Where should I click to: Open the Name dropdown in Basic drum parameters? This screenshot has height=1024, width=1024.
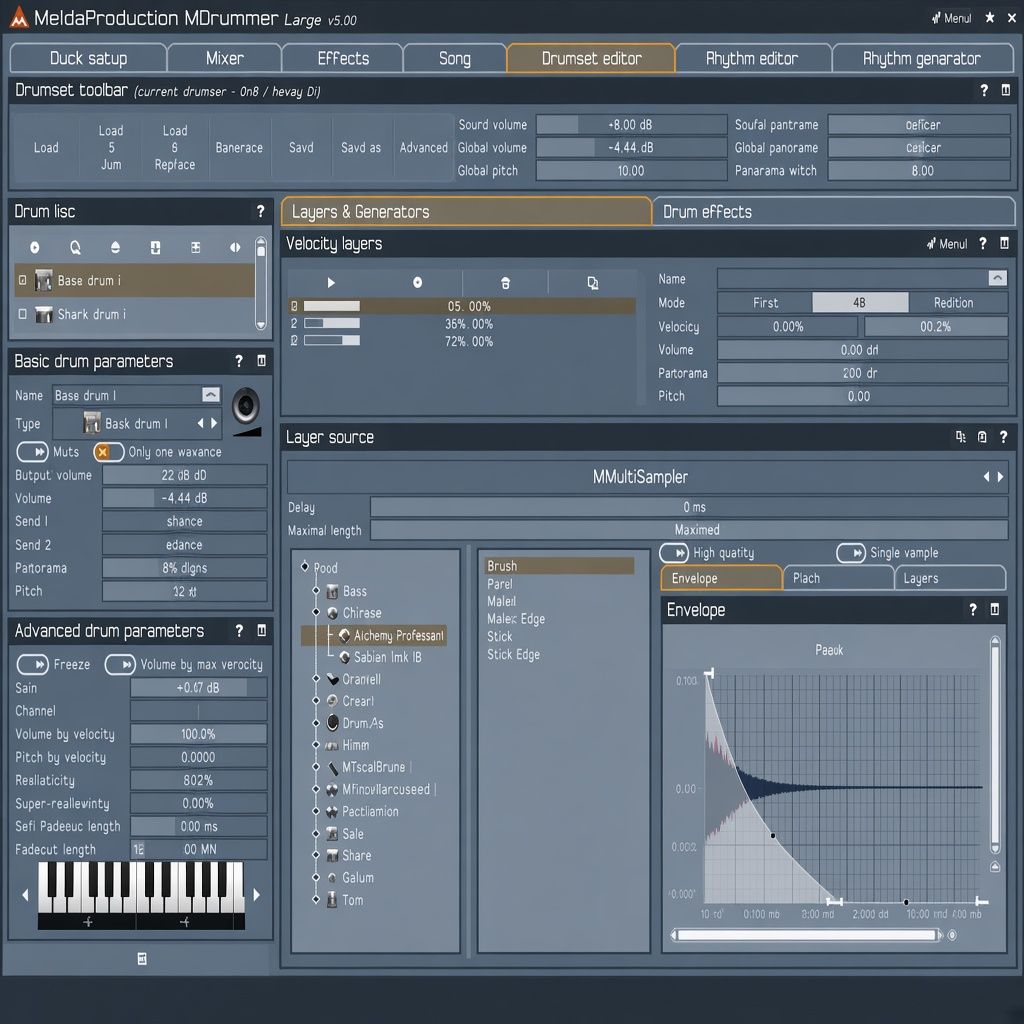(210, 395)
